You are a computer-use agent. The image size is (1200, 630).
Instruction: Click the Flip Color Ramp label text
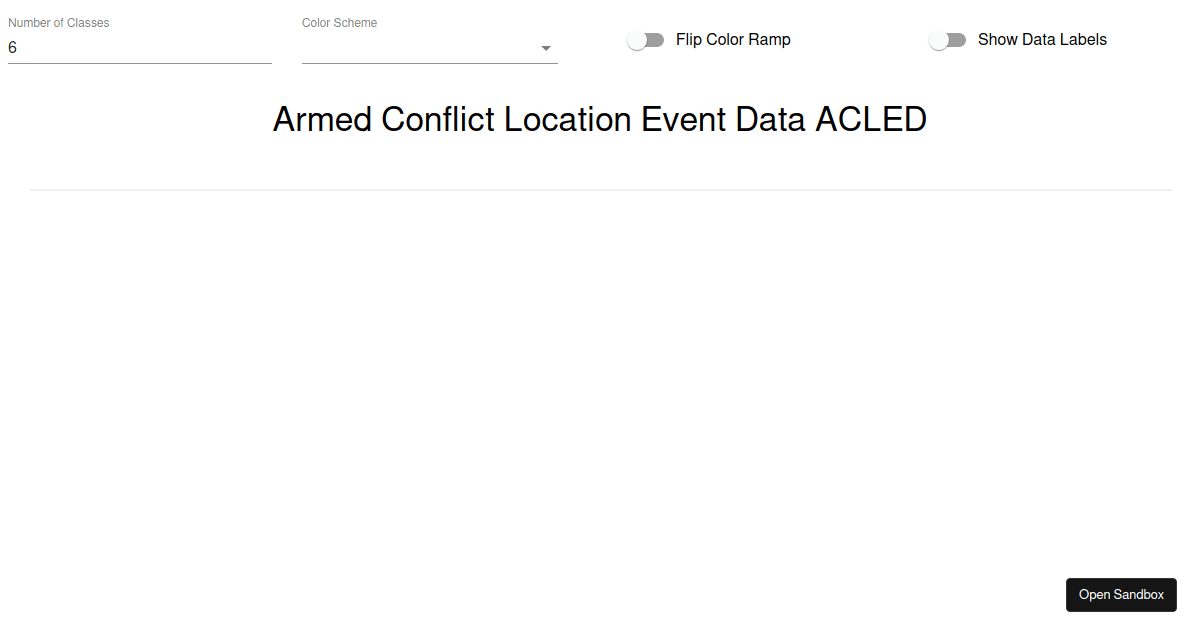pyautogui.click(x=733, y=40)
